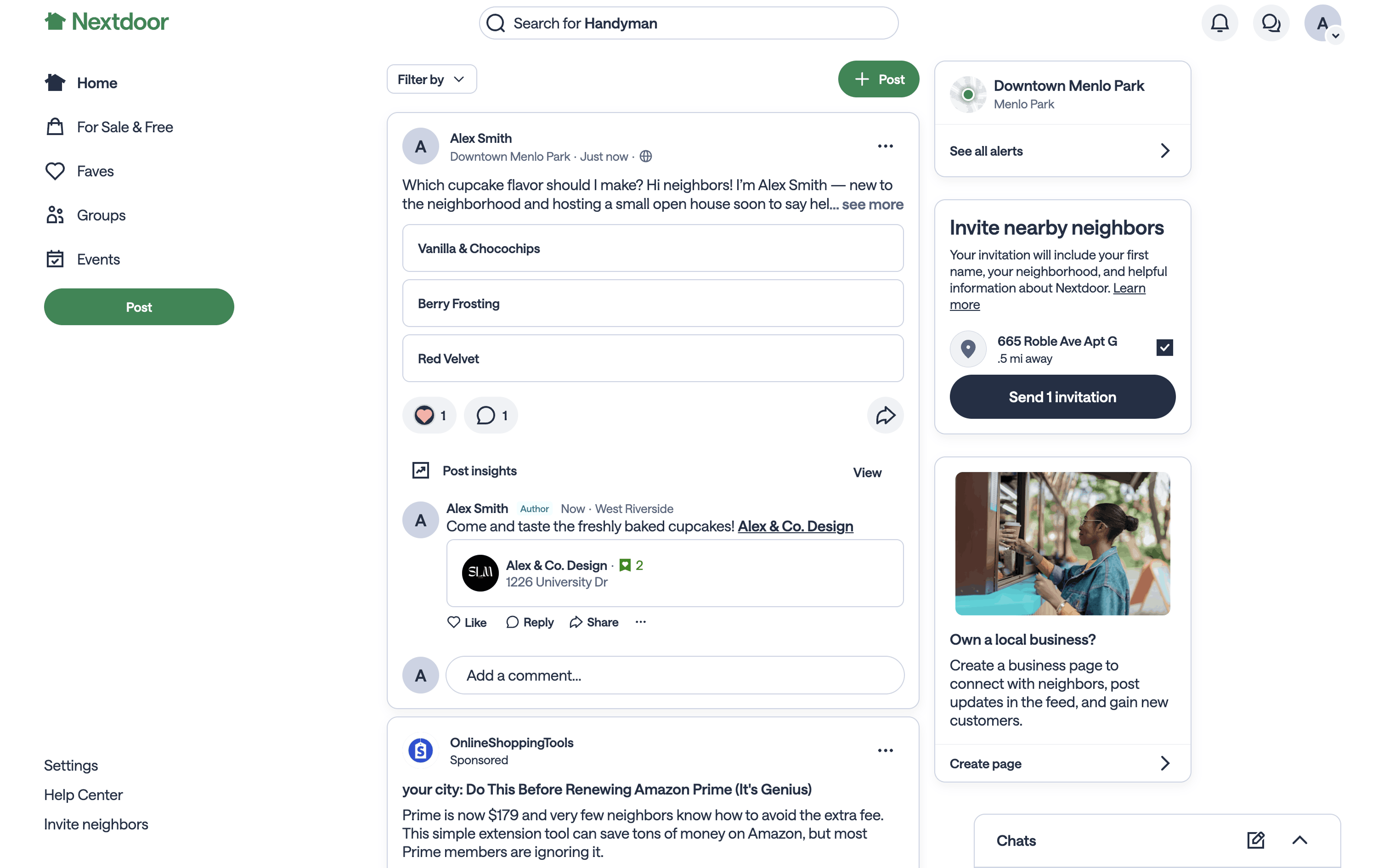Open more options on Alex Smith's post

(885, 147)
